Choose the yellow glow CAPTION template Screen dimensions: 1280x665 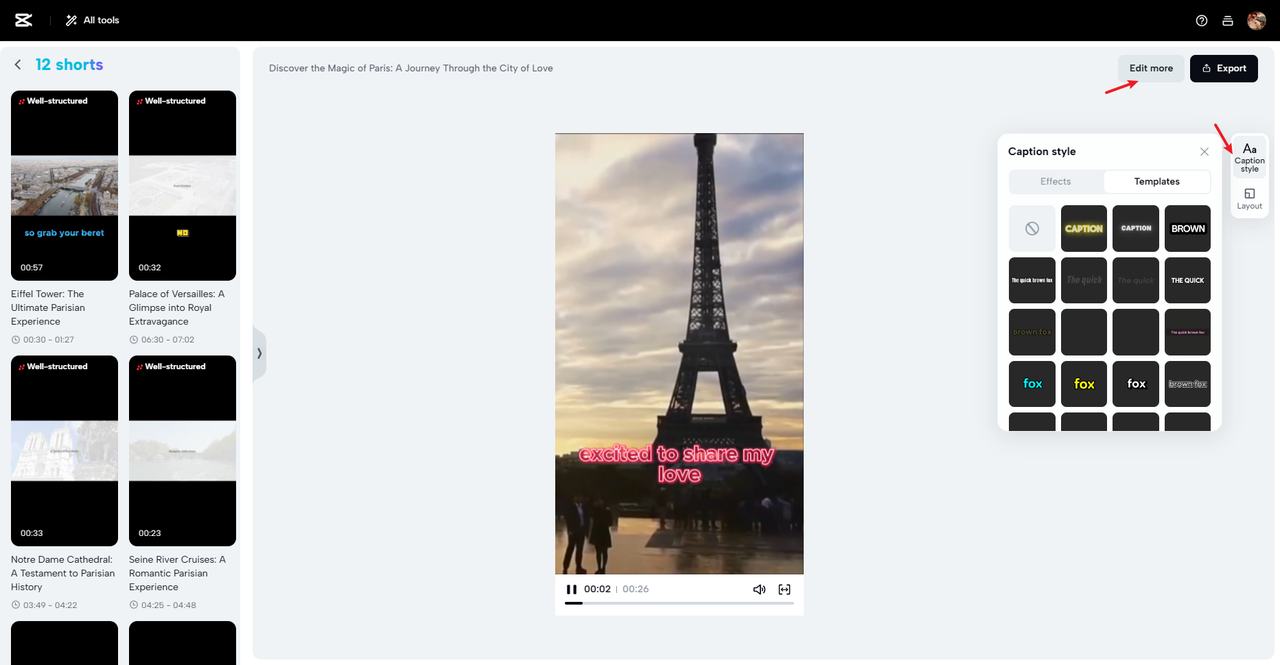1084,228
